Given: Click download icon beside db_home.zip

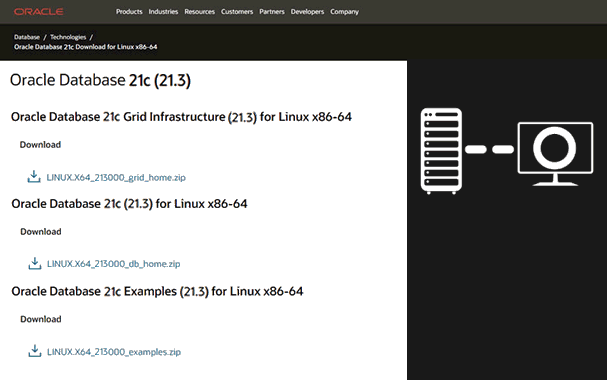Looking at the screenshot, I should pos(35,263).
